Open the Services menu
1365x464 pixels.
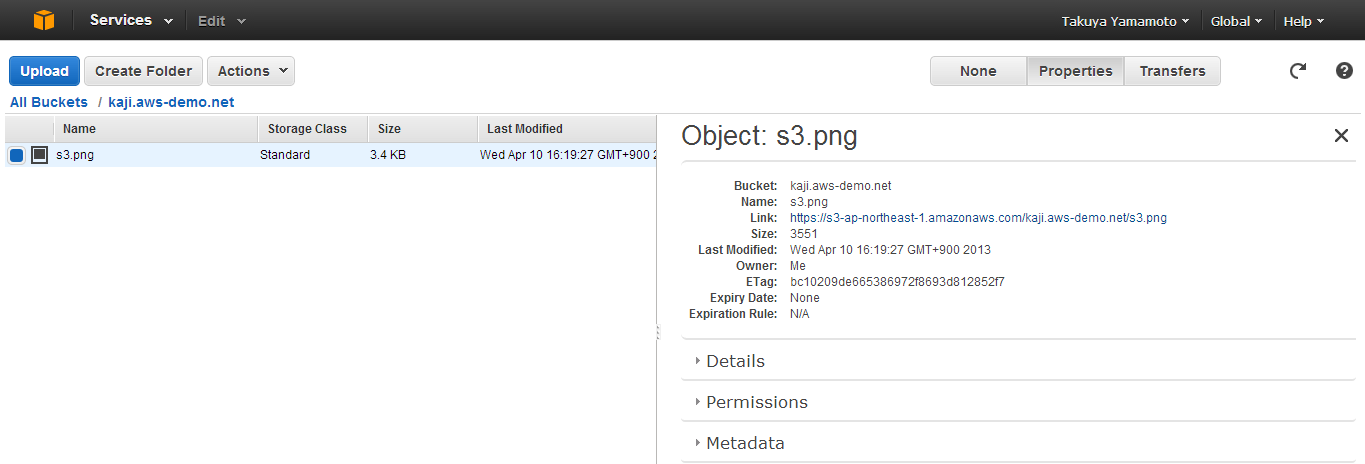click(x=131, y=20)
